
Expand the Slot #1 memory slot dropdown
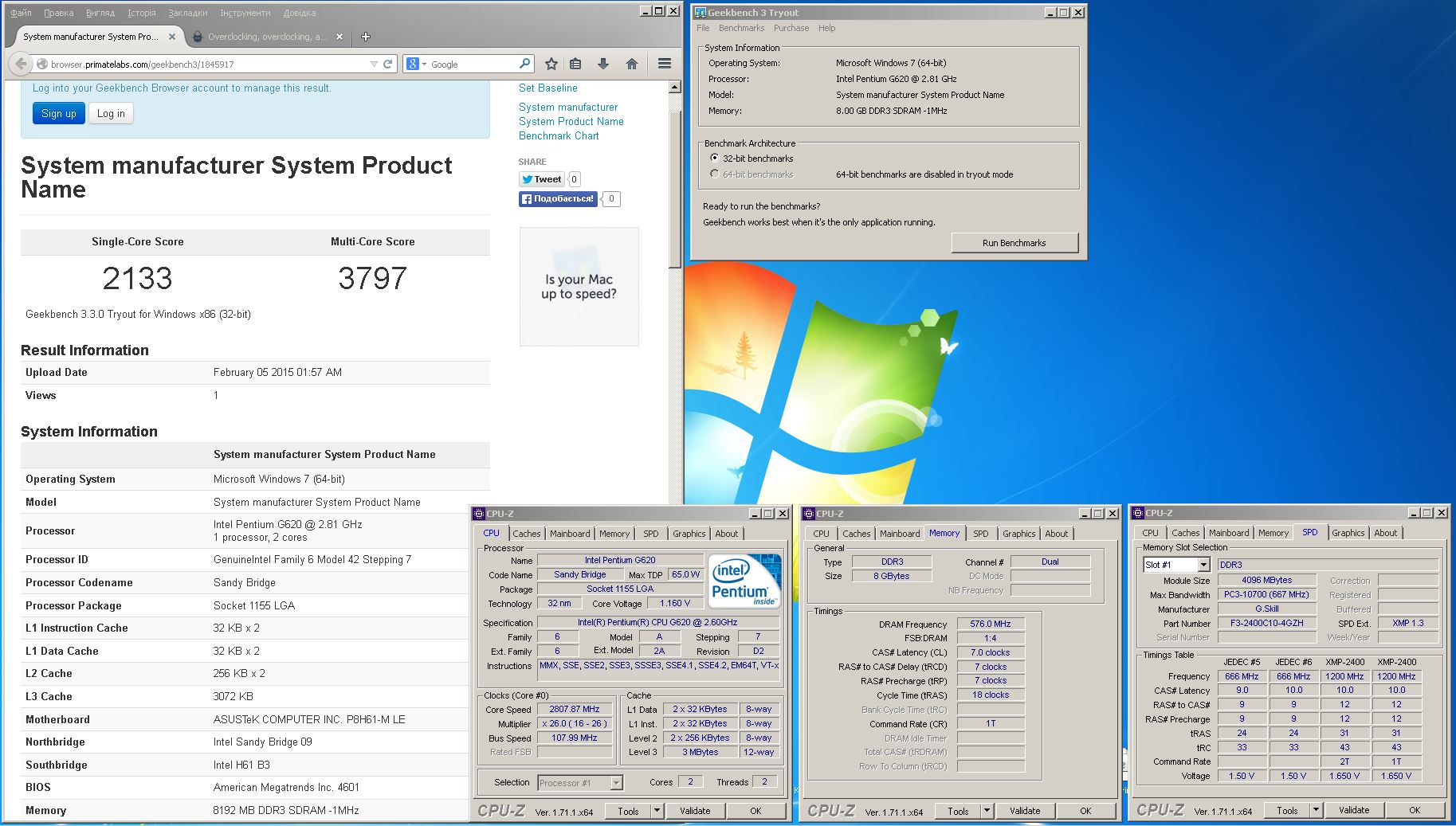coord(1204,565)
